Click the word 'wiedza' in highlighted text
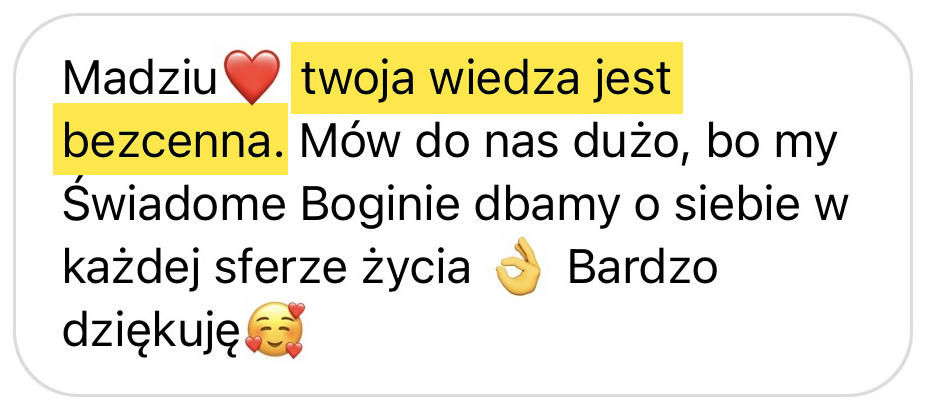 [x=504, y=78]
